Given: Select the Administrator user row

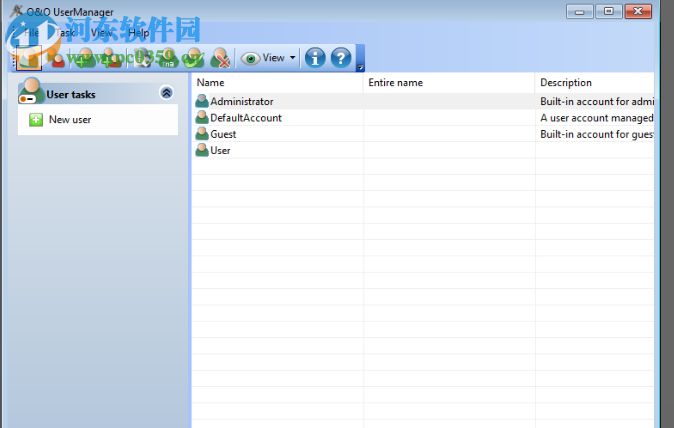Looking at the screenshot, I should pos(423,101).
